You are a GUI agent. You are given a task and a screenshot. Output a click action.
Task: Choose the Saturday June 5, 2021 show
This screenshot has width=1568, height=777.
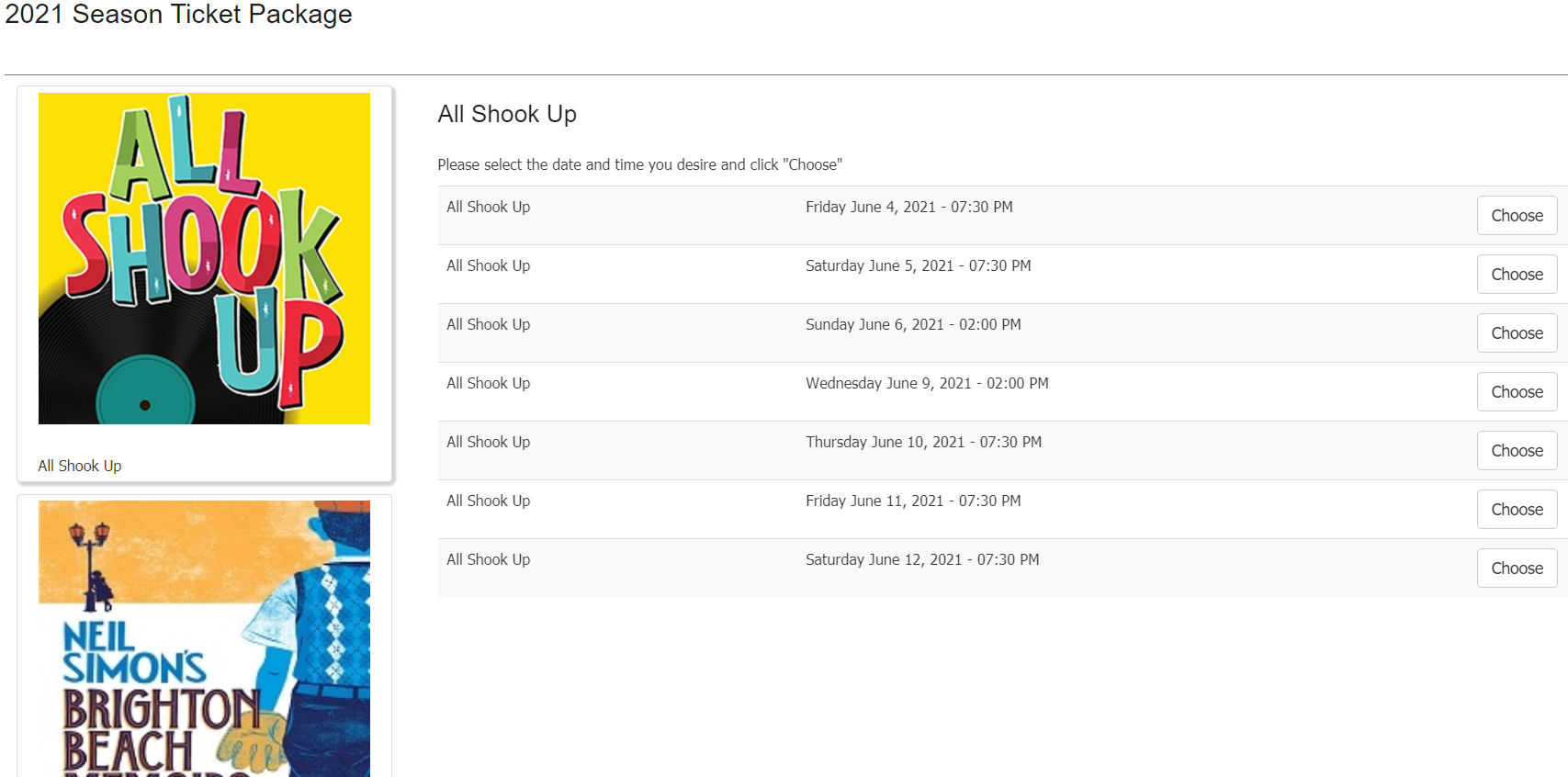click(1517, 275)
